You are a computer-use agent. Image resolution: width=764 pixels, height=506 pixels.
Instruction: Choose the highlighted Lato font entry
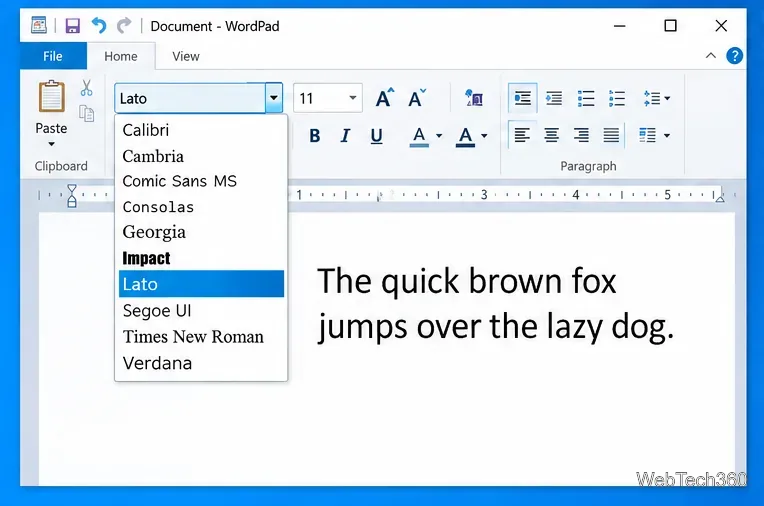[201, 284]
